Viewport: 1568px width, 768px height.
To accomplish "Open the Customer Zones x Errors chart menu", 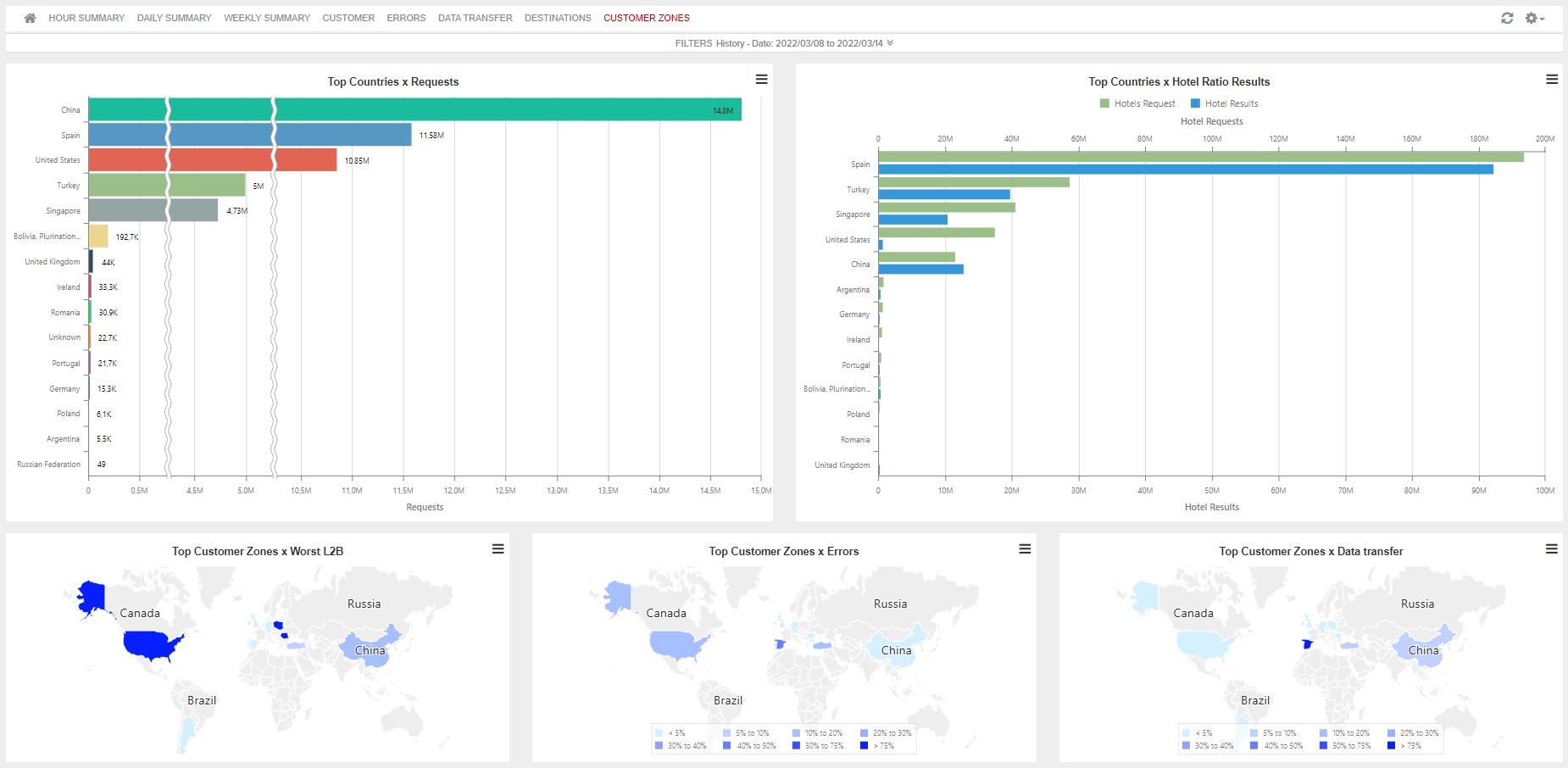I will click(1025, 549).
